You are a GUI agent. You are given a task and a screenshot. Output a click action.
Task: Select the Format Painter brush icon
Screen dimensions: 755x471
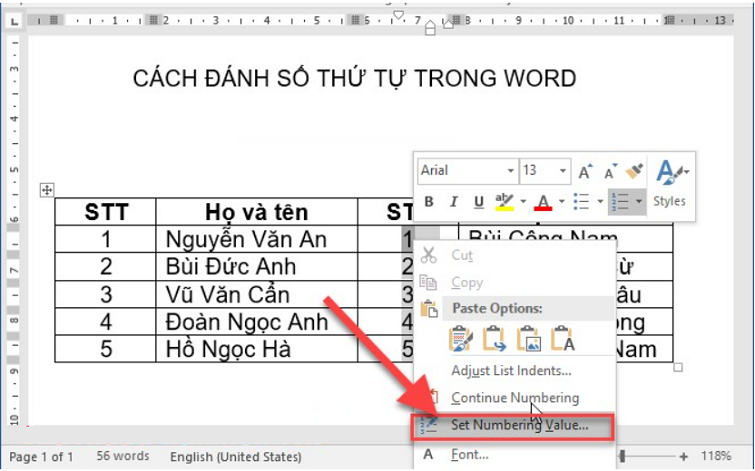[x=632, y=171]
